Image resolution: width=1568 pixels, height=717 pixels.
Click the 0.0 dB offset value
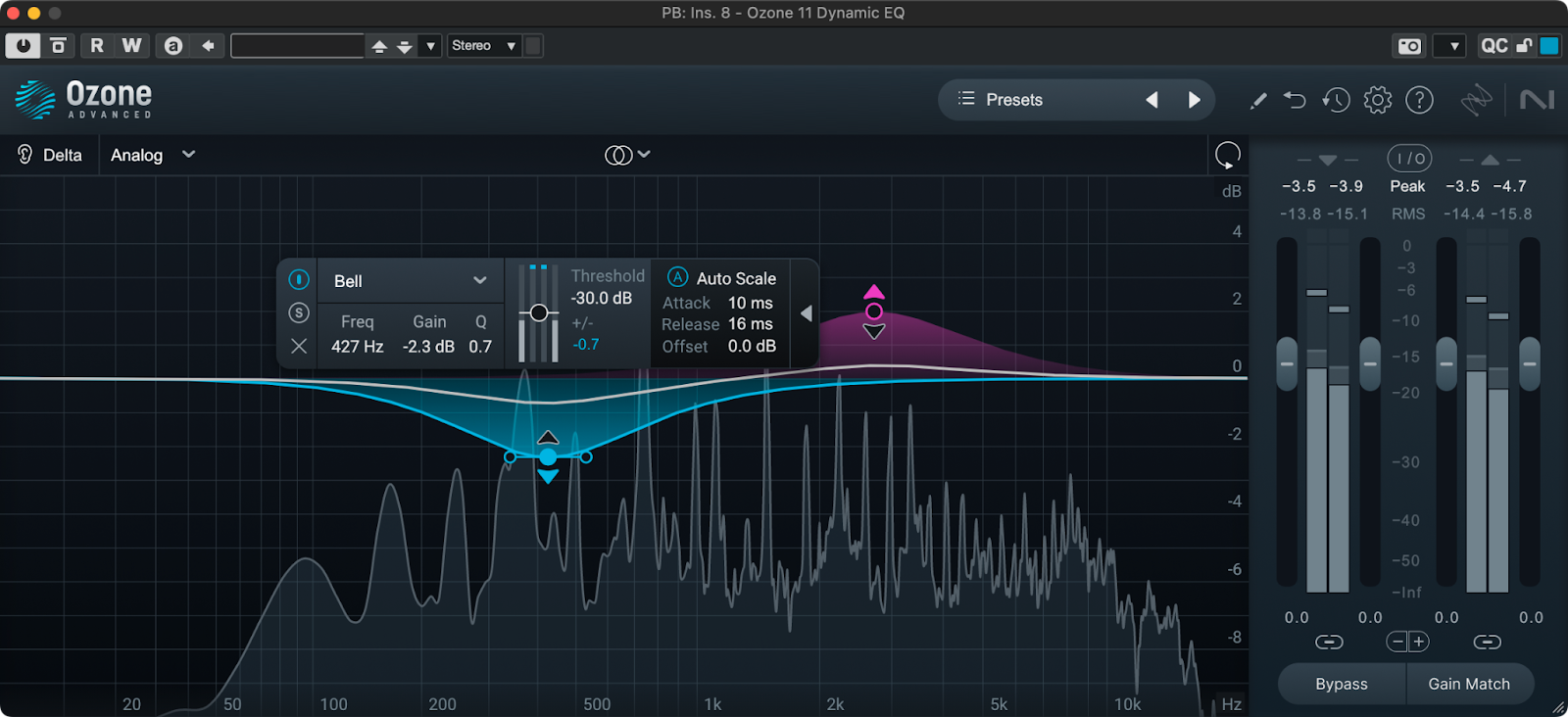tap(752, 346)
